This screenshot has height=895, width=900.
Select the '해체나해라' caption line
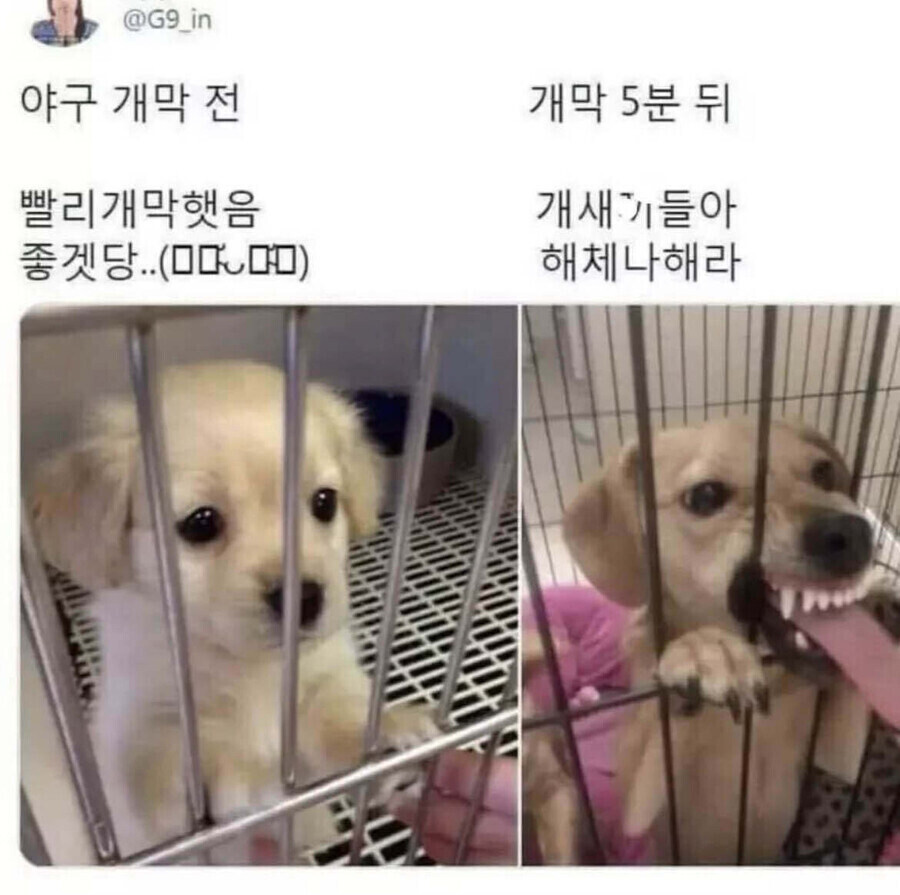click(641, 262)
